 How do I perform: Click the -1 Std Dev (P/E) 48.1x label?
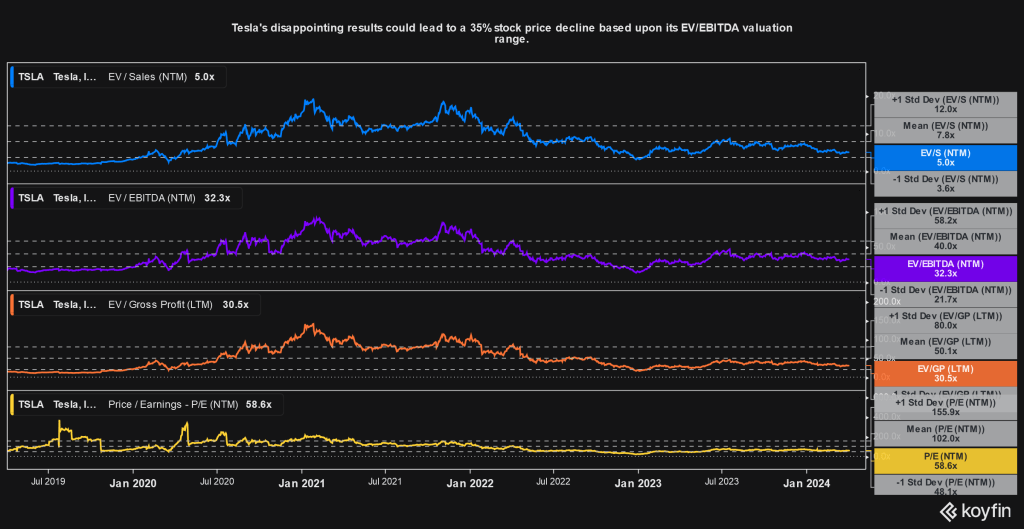pos(945,485)
